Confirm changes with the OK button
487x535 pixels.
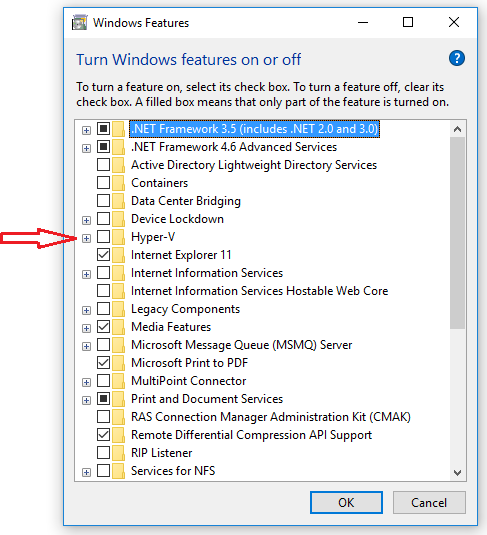click(346, 503)
